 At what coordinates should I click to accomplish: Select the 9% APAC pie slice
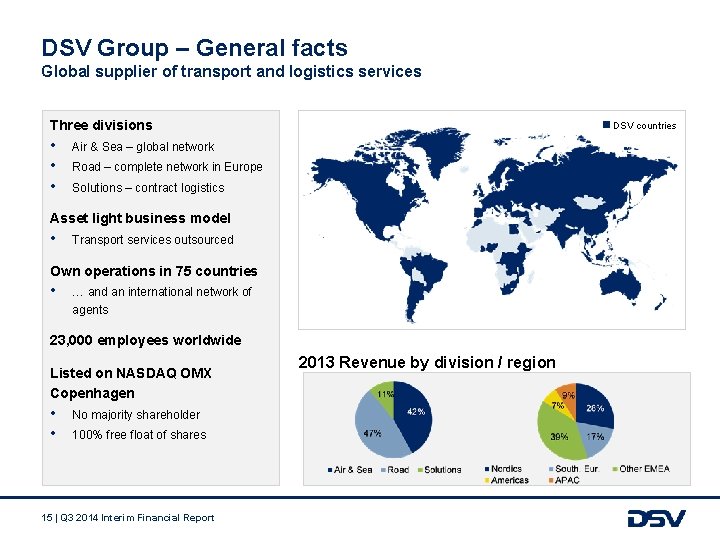[568, 396]
